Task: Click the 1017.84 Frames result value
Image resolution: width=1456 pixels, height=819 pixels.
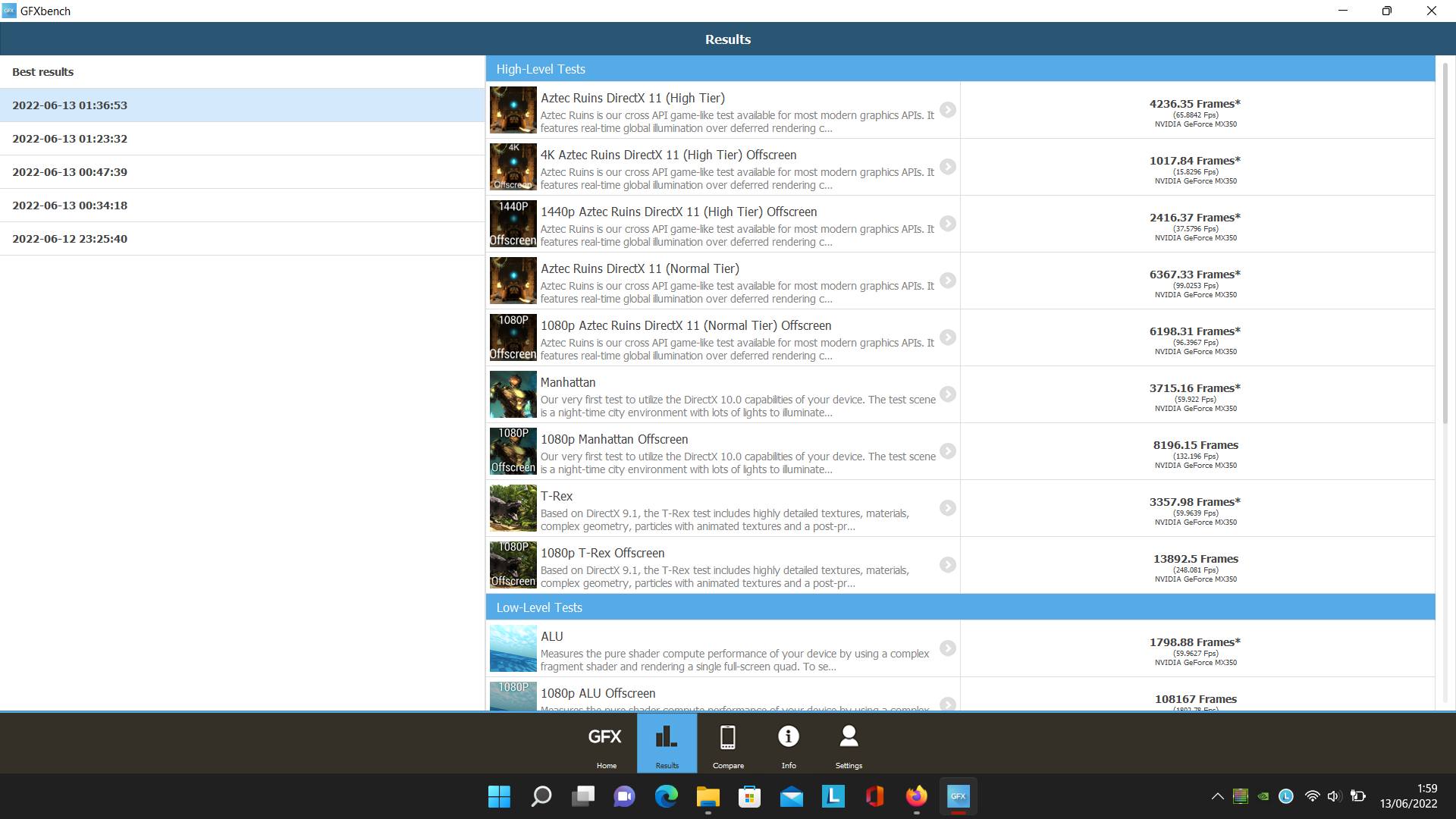Action: click(x=1195, y=161)
